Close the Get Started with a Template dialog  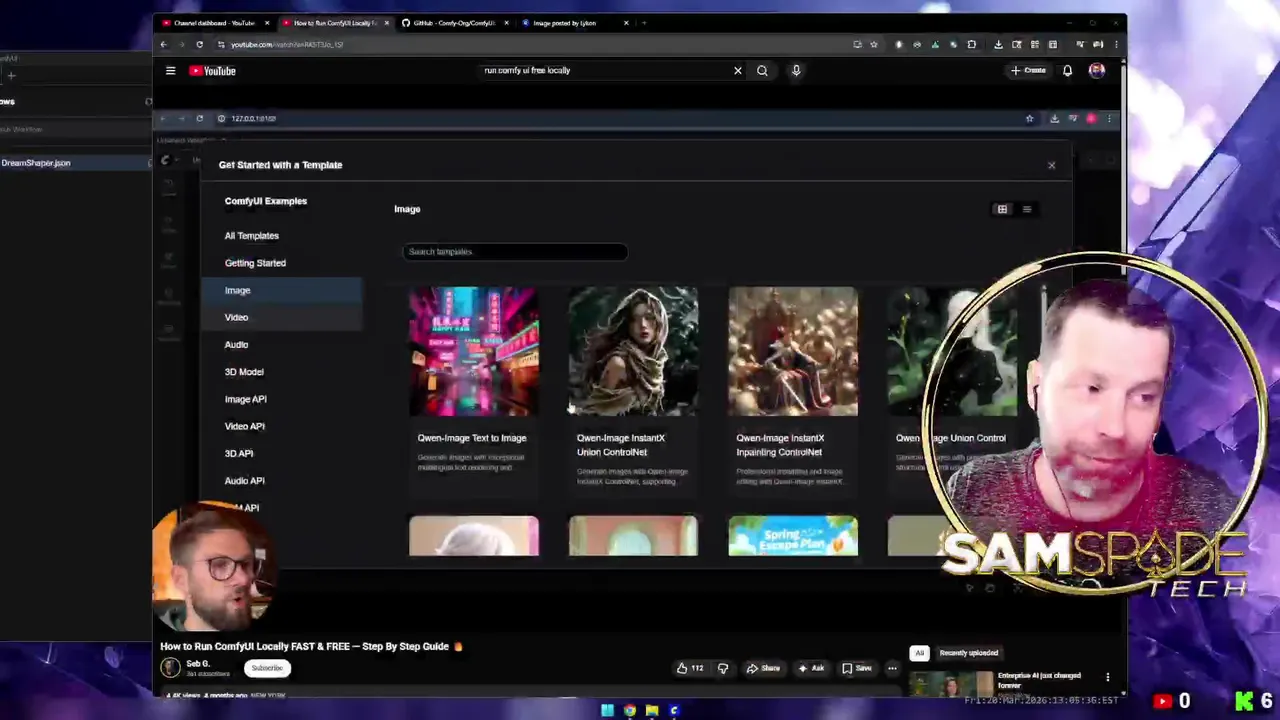[x=1051, y=165]
